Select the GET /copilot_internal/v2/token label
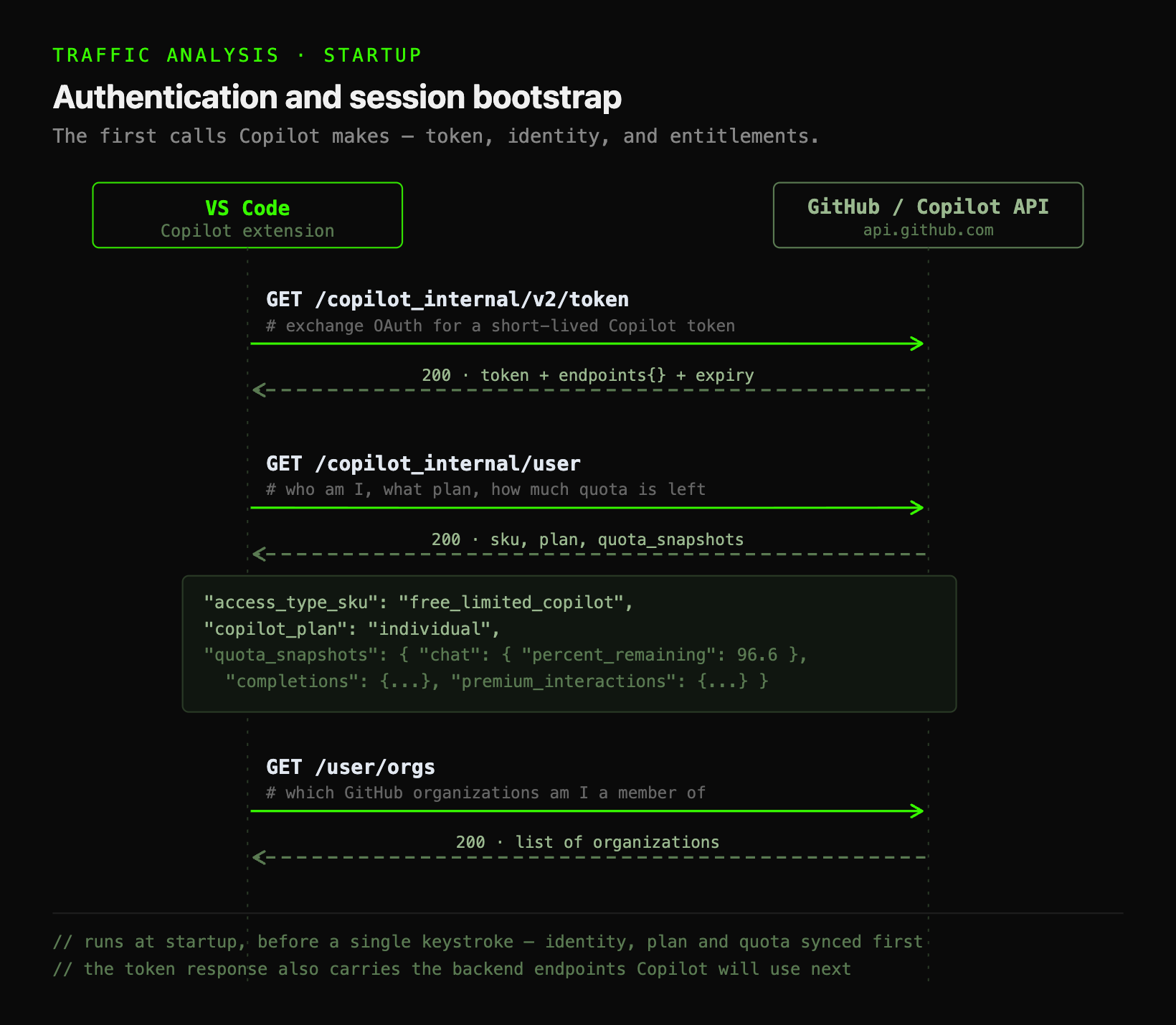1176x1025 pixels. pyautogui.click(x=447, y=299)
